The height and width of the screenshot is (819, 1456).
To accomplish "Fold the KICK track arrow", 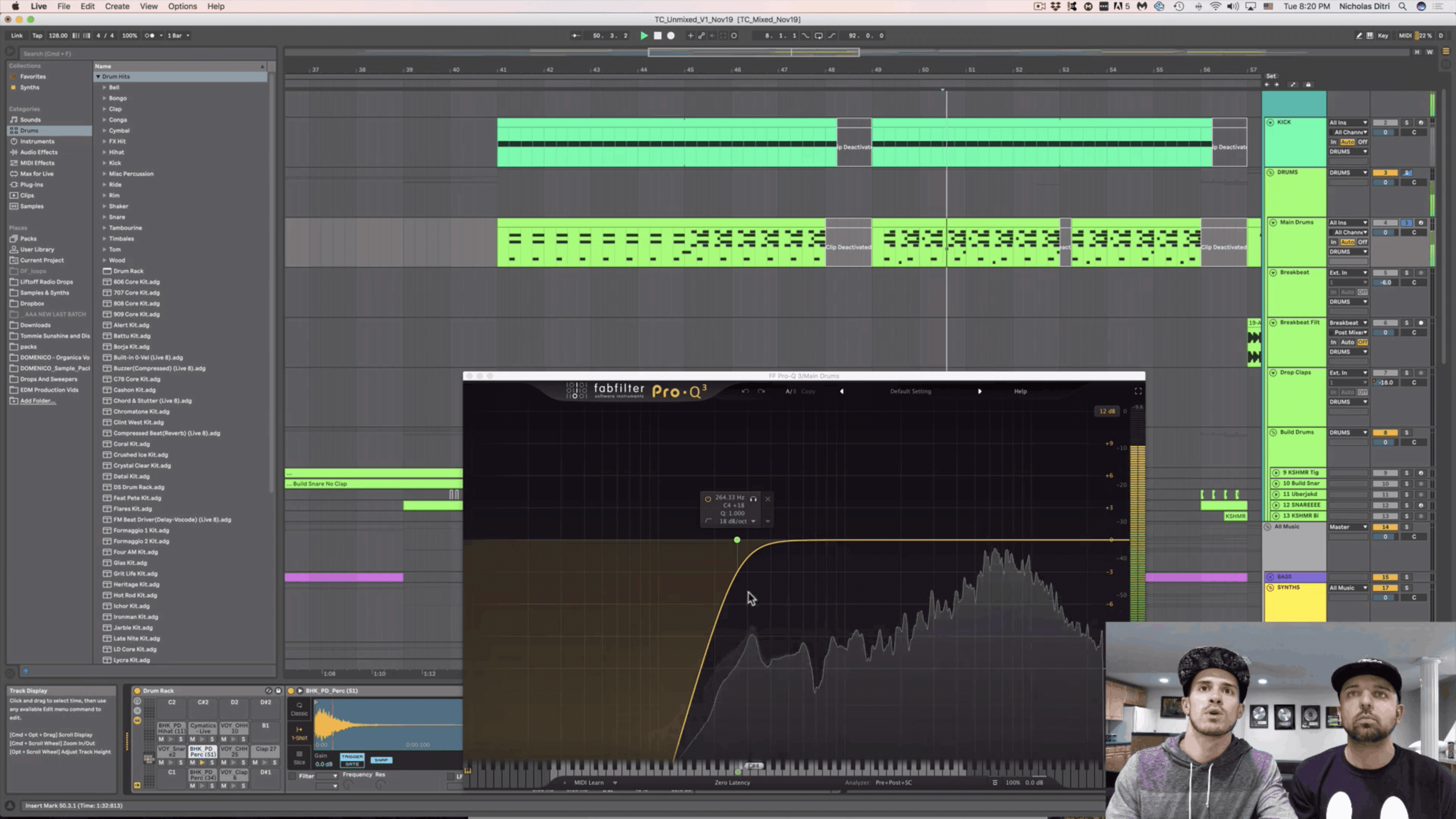I will pyautogui.click(x=1271, y=122).
